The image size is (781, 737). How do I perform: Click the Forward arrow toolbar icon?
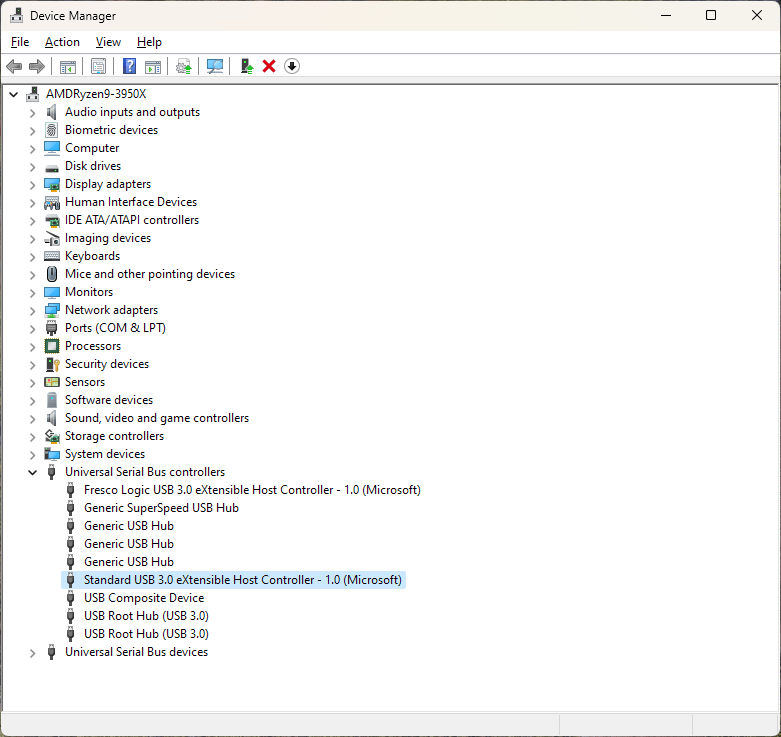[x=37, y=66]
